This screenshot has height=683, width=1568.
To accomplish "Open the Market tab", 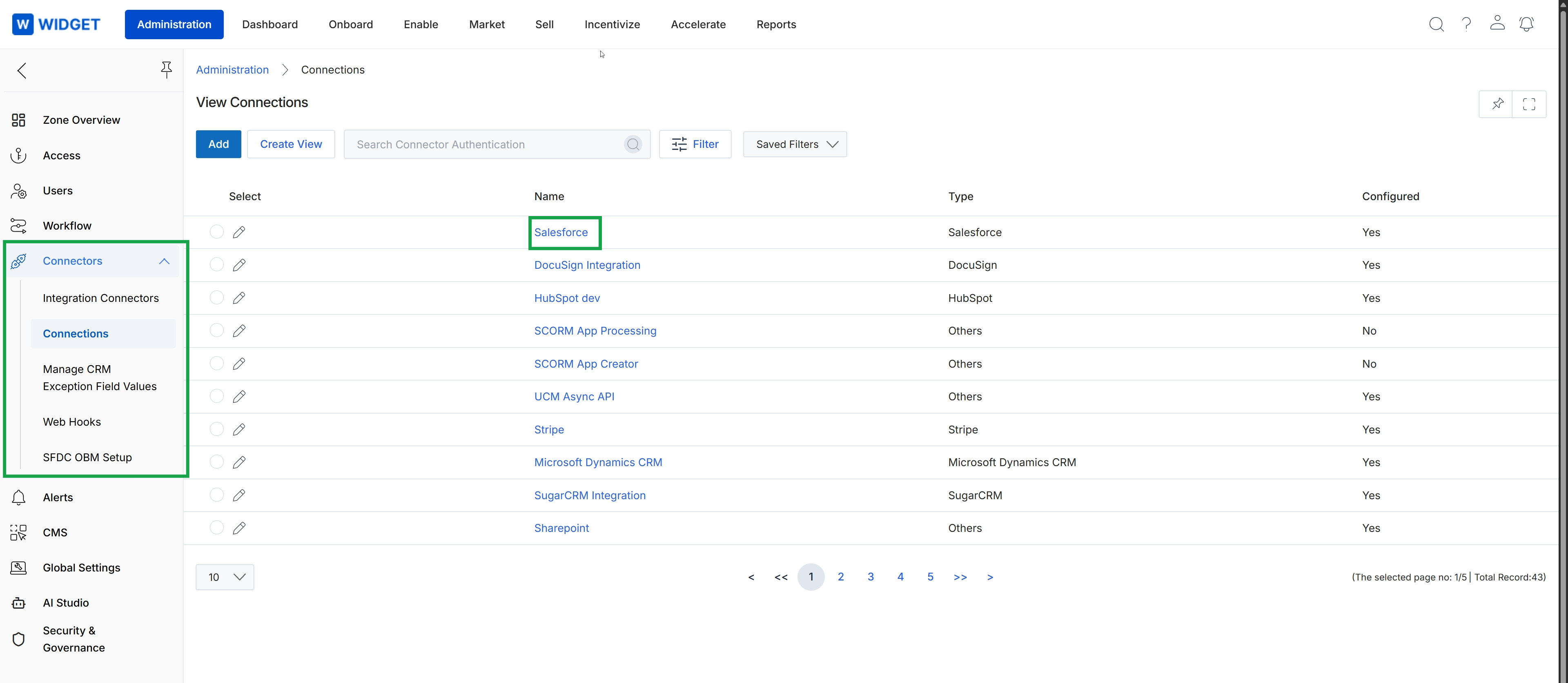I will coord(487,25).
